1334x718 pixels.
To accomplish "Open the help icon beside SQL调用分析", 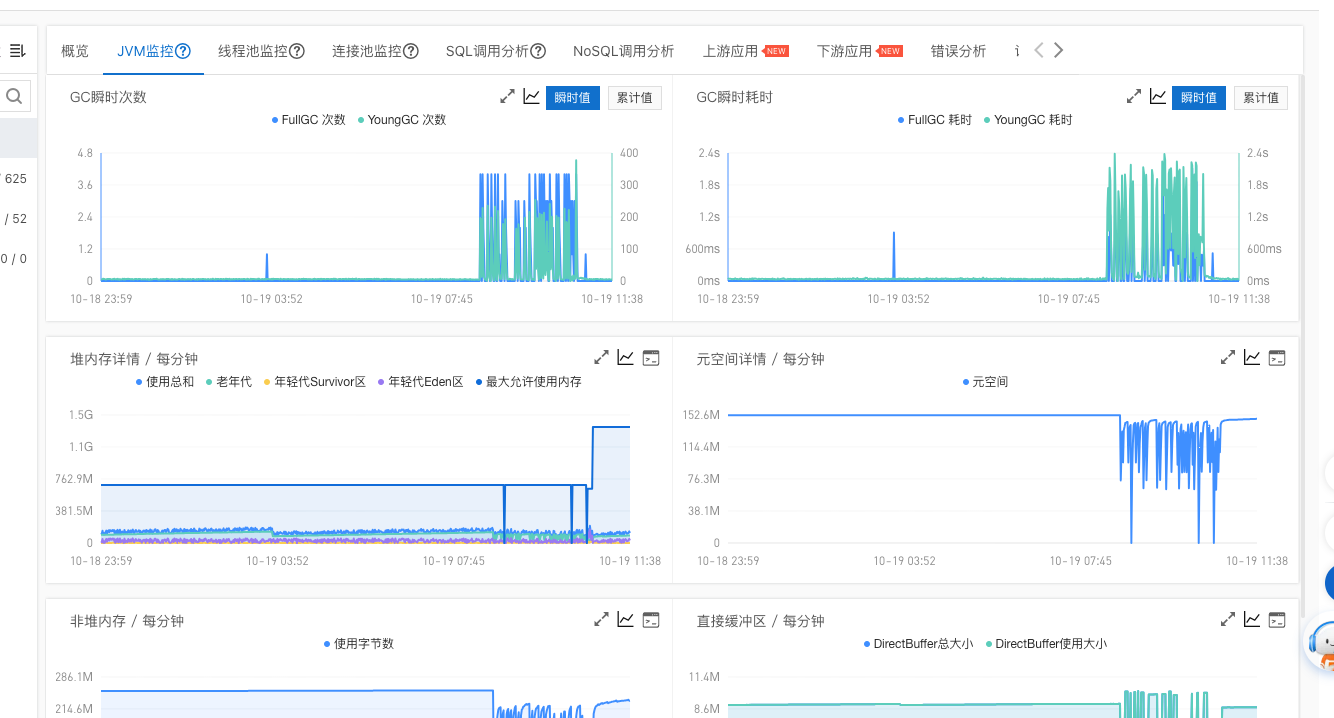I will [538, 51].
